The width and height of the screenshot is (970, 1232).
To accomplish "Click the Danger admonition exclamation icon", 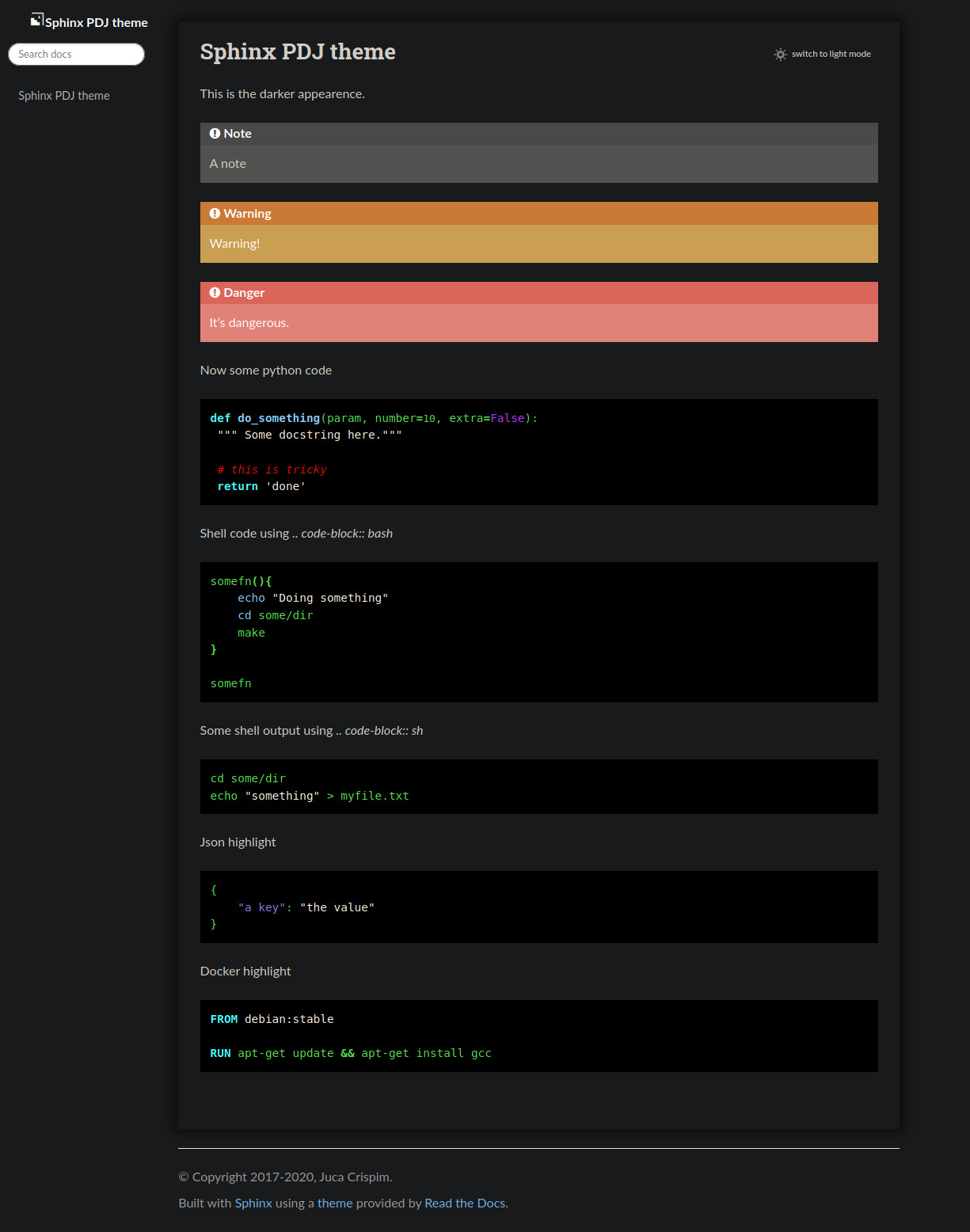I will 215,293.
